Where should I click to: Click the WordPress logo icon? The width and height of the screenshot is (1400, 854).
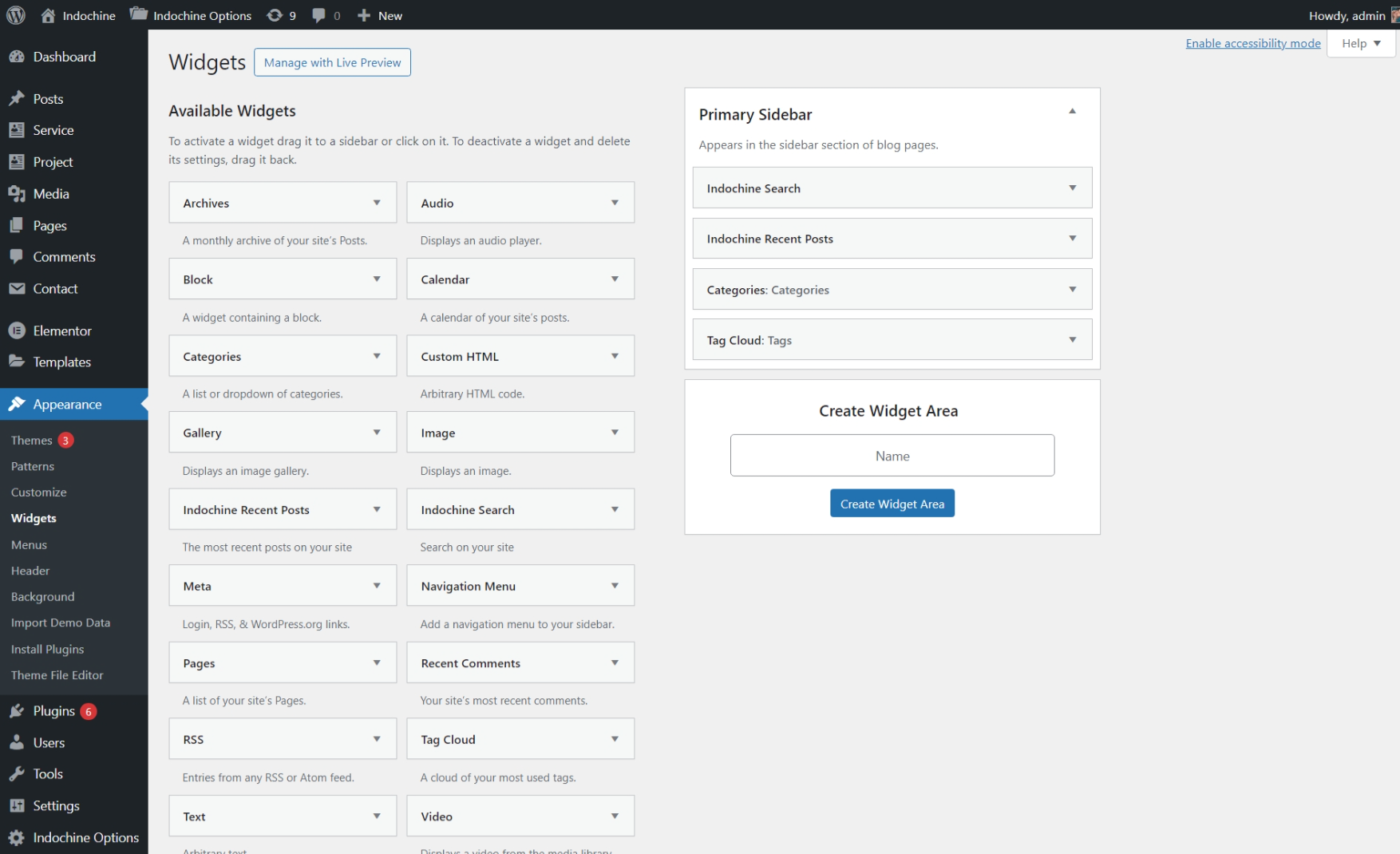coord(15,15)
